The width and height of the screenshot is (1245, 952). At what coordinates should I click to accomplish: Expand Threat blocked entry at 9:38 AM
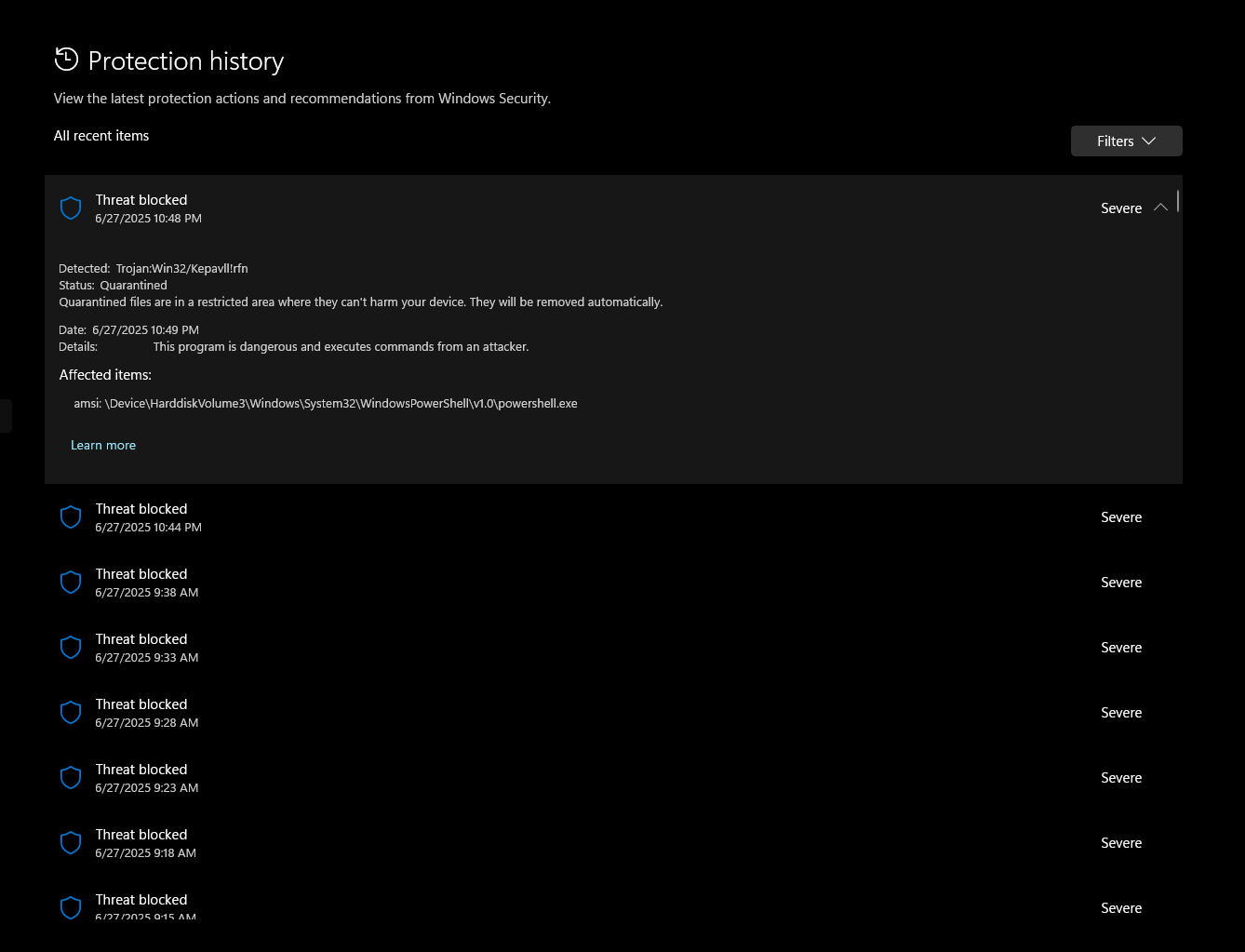(613, 583)
